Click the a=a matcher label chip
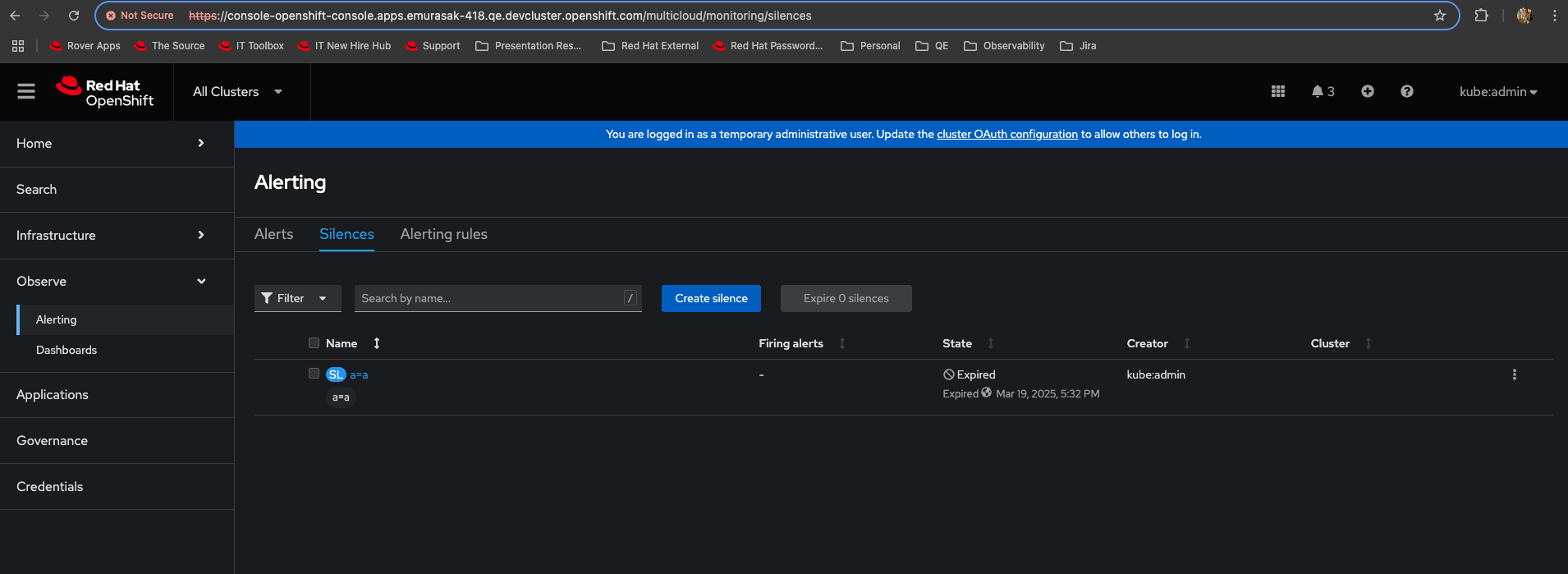 pos(341,397)
